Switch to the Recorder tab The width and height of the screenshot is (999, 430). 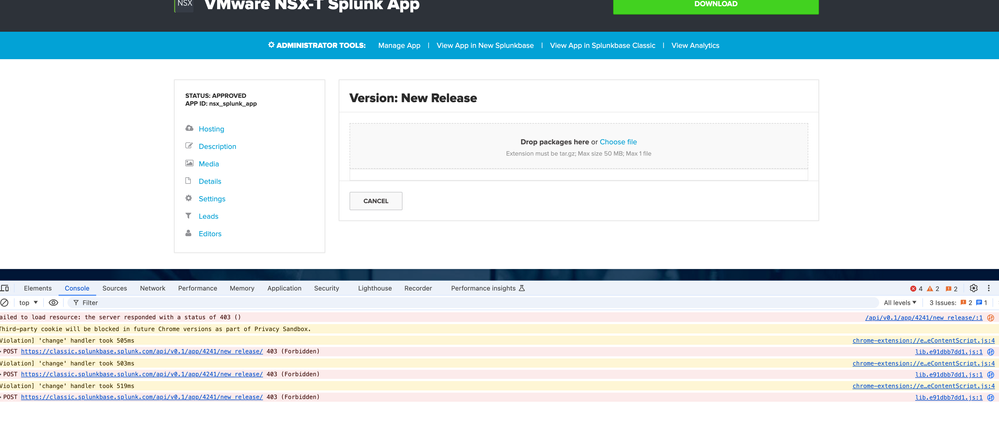click(418, 288)
